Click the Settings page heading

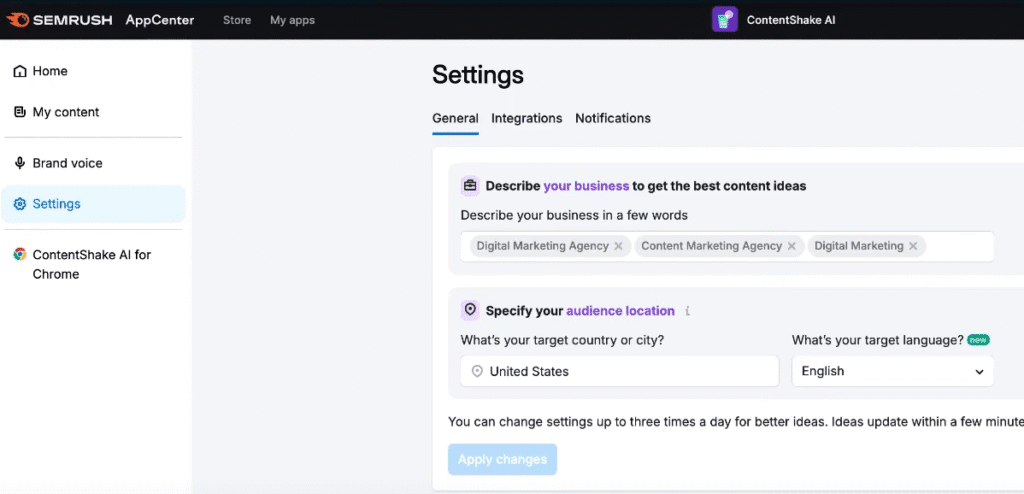pyautogui.click(x=478, y=75)
